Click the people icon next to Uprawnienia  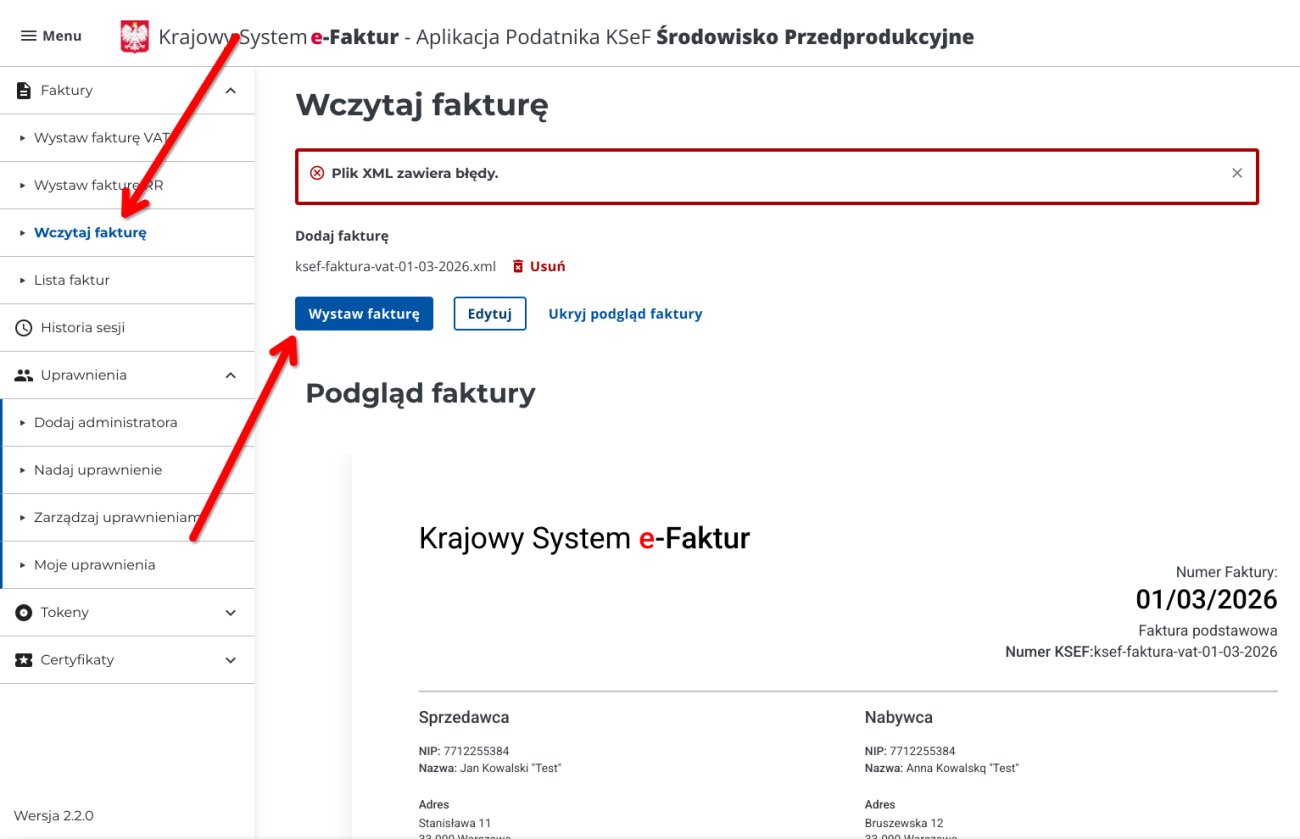click(x=22, y=374)
